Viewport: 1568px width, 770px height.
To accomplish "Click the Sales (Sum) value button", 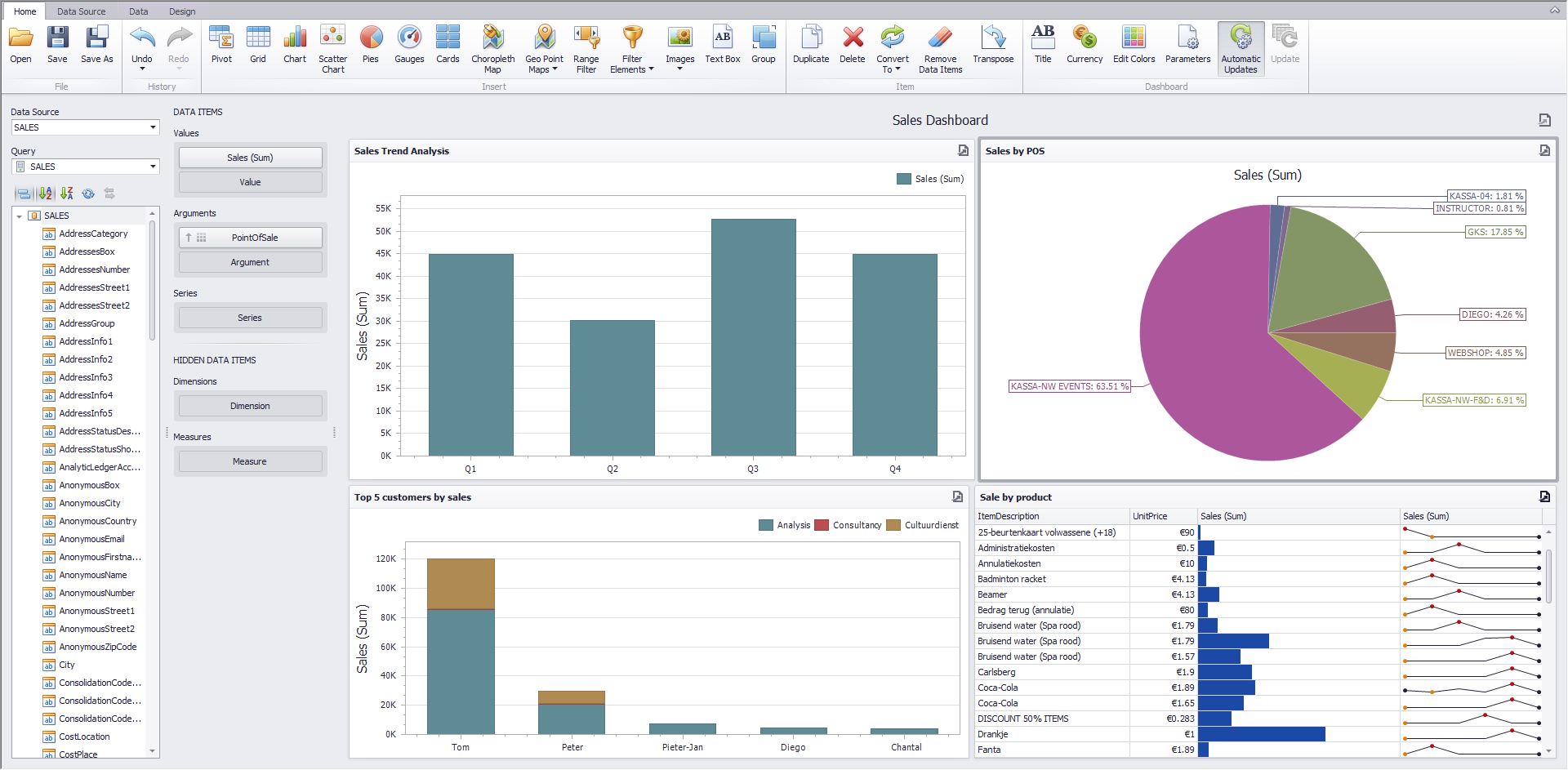I will 250,158.
